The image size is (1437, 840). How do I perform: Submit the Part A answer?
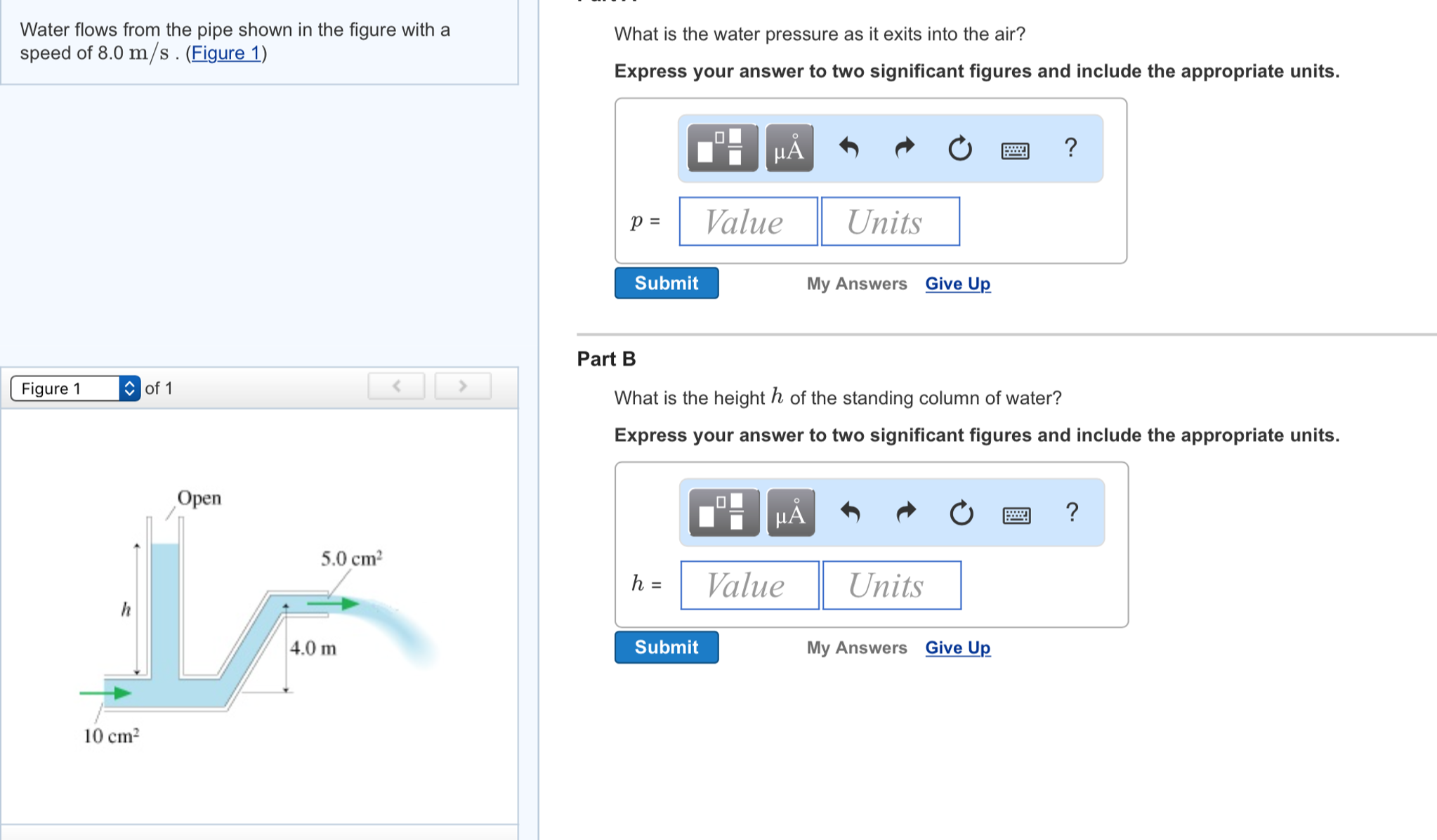(665, 282)
